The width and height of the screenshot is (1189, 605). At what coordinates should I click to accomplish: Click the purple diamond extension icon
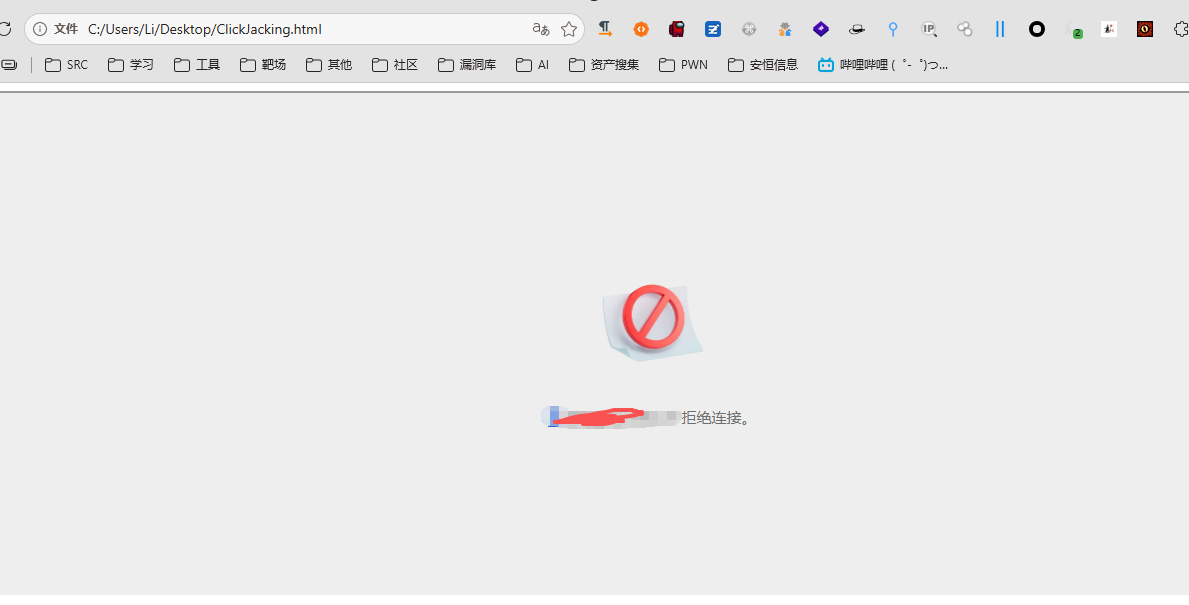[820, 30]
